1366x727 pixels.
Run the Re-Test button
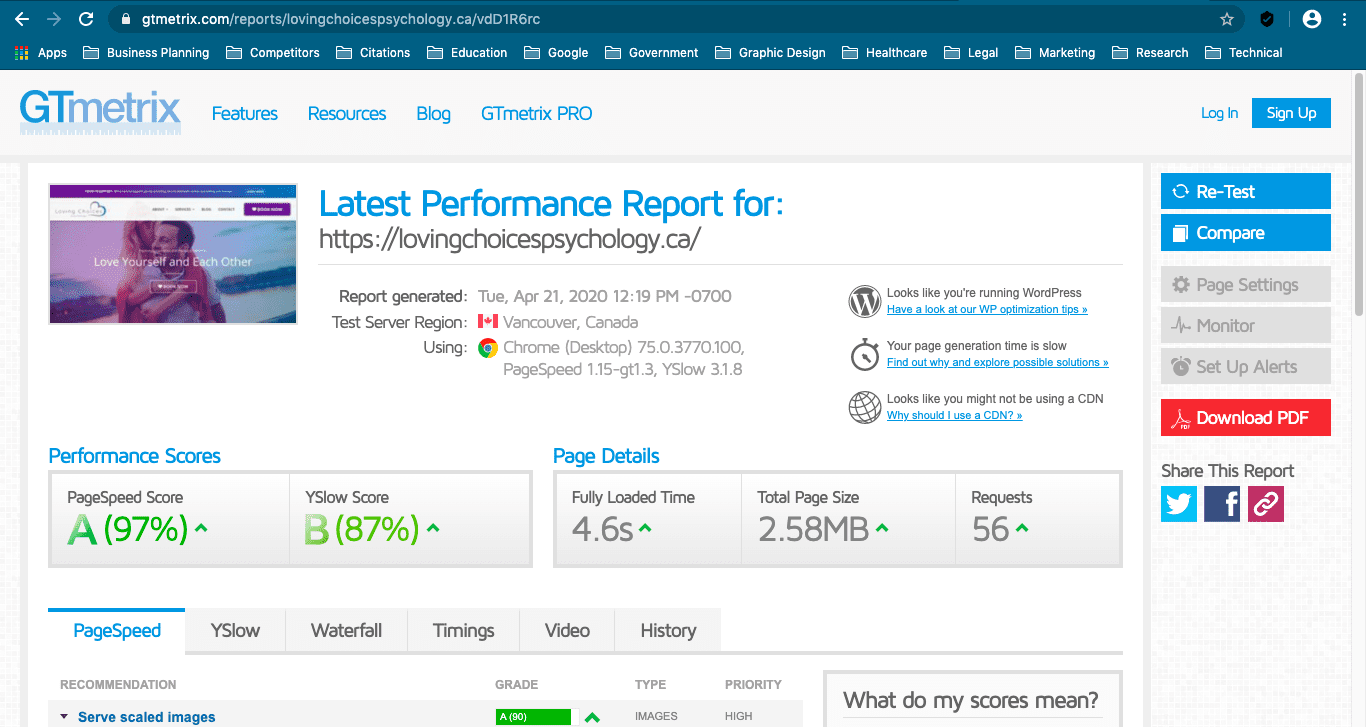1246,191
